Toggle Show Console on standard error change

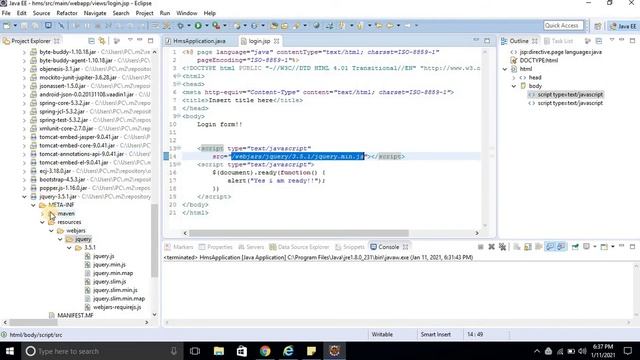[562, 247]
